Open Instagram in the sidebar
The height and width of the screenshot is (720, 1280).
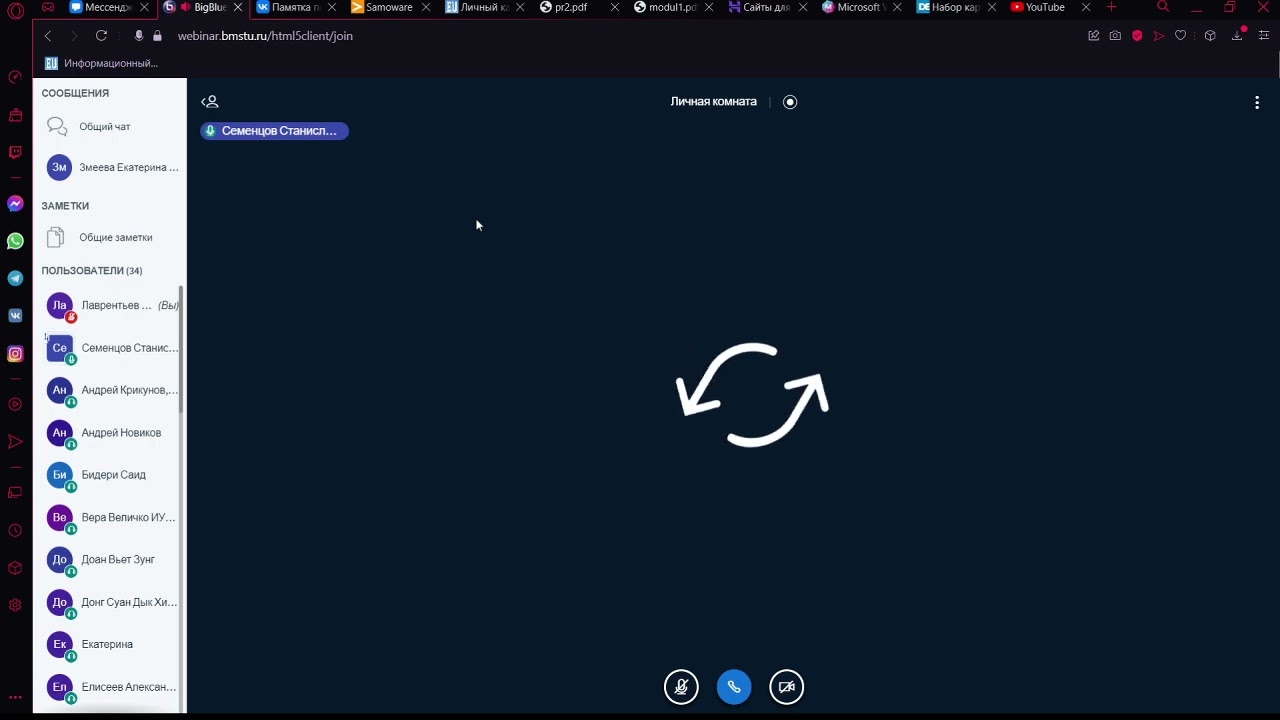15,354
